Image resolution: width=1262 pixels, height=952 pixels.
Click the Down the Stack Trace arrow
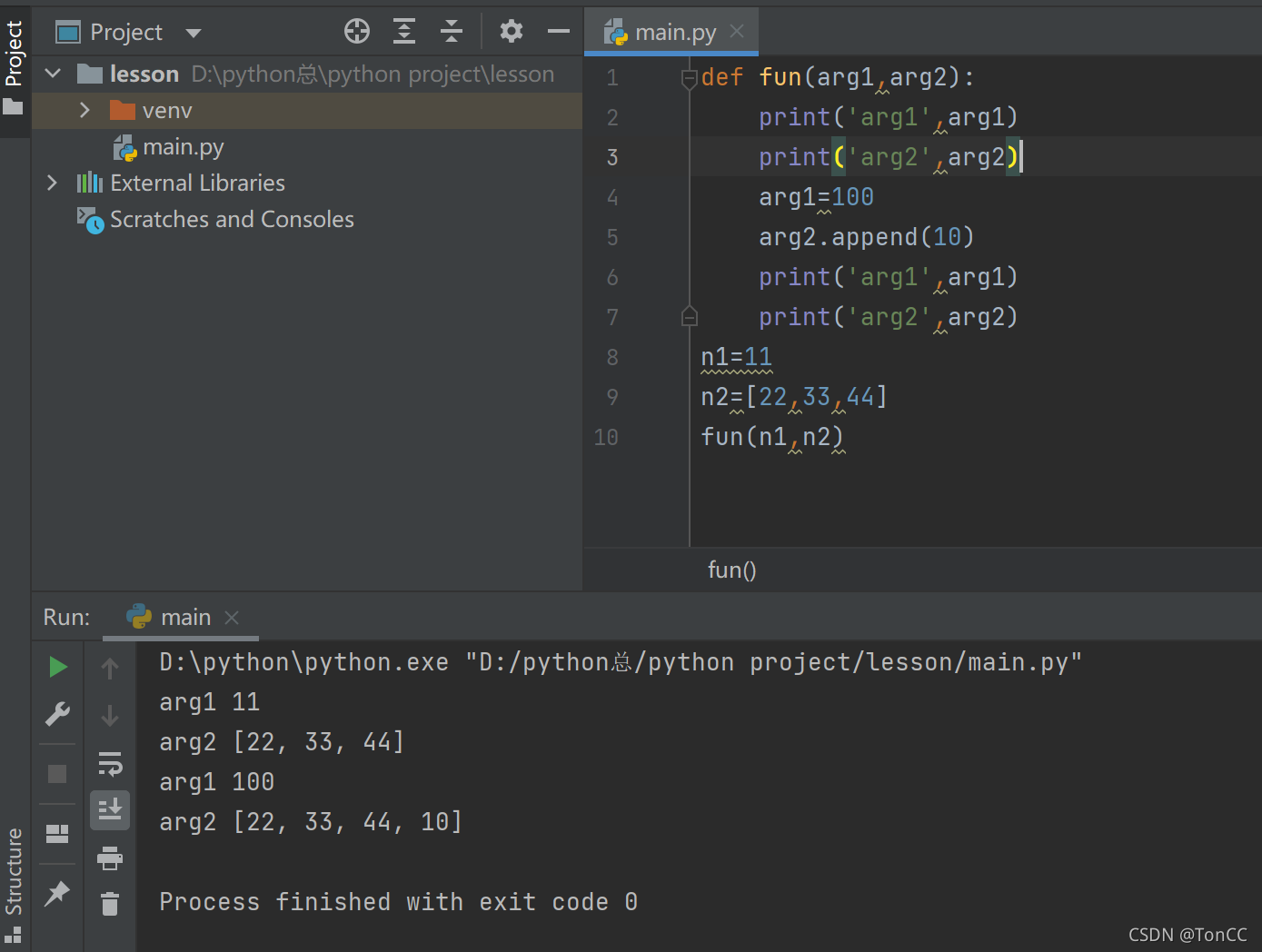(x=110, y=716)
